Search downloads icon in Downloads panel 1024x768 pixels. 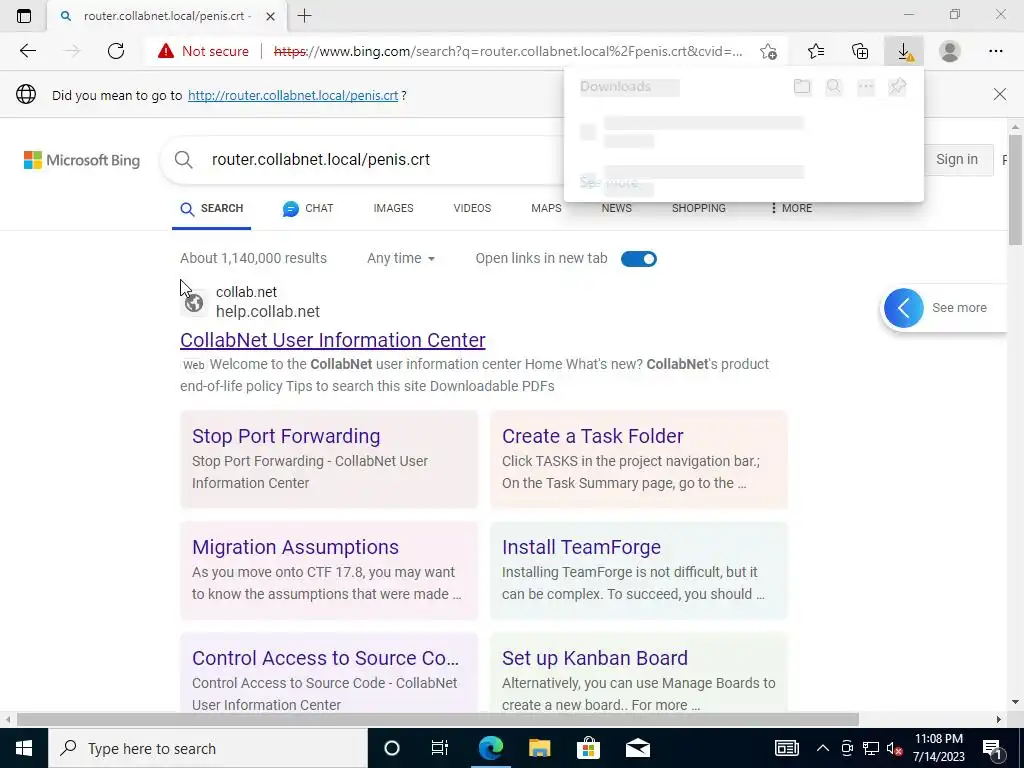[x=834, y=86]
